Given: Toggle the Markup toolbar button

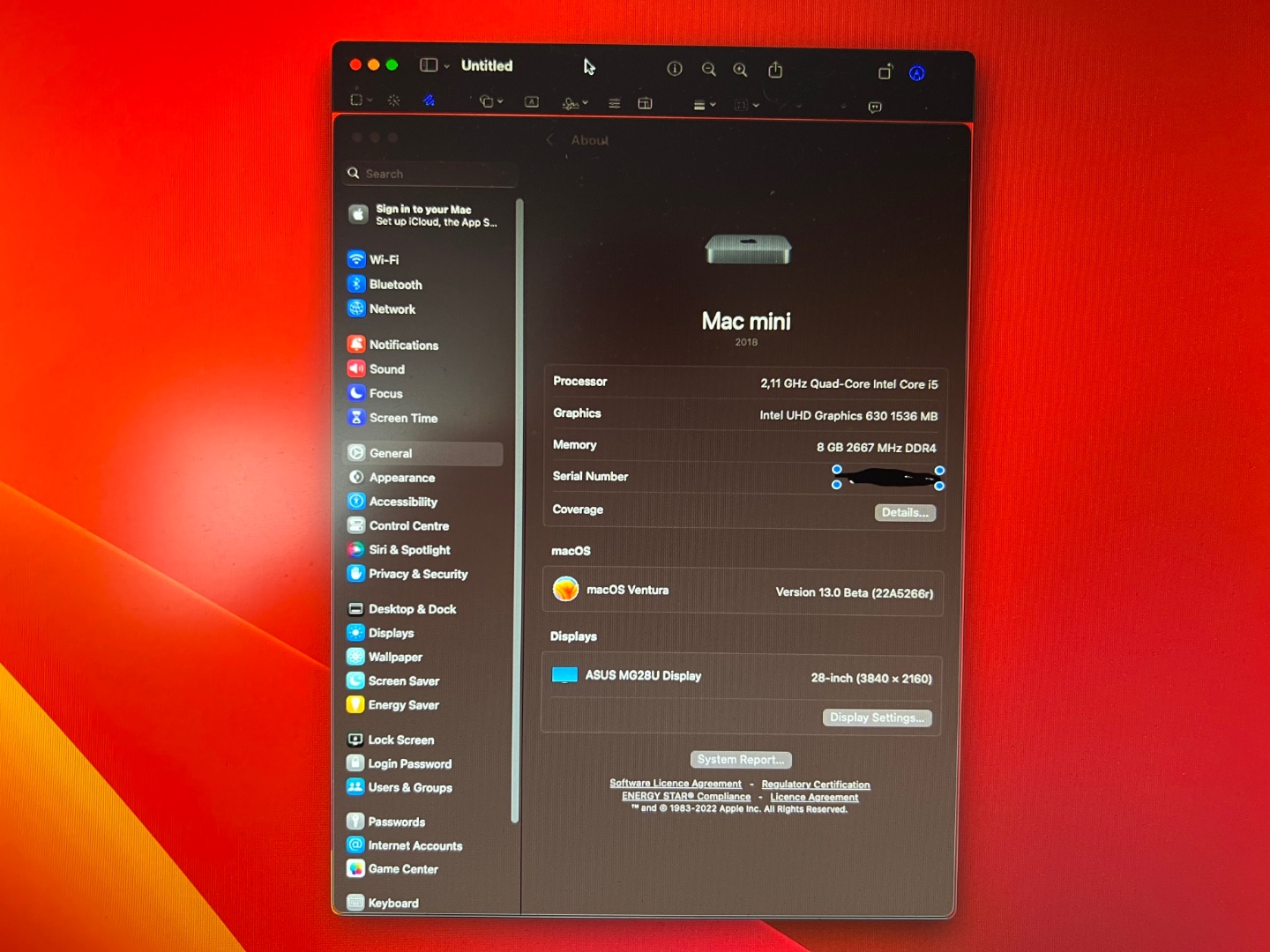Looking at the screenshot, I should click(917, 73).
